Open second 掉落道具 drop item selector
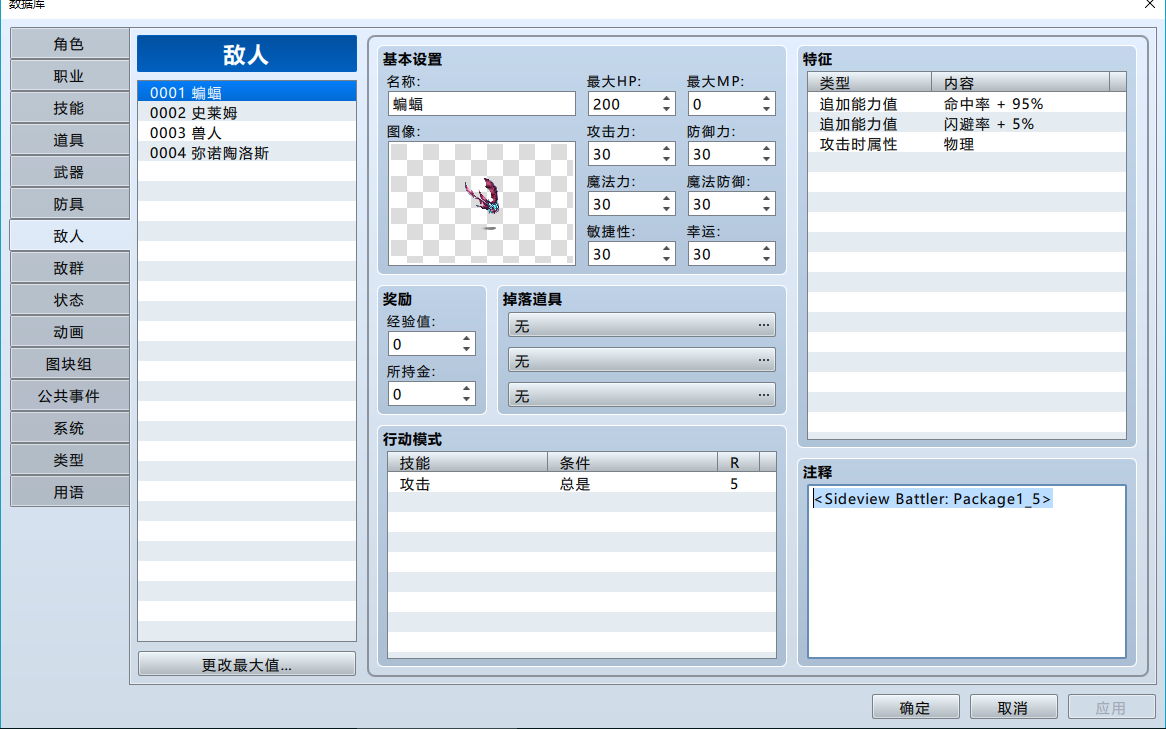This screenshot has height=729, width=1166. pos(642,360)
